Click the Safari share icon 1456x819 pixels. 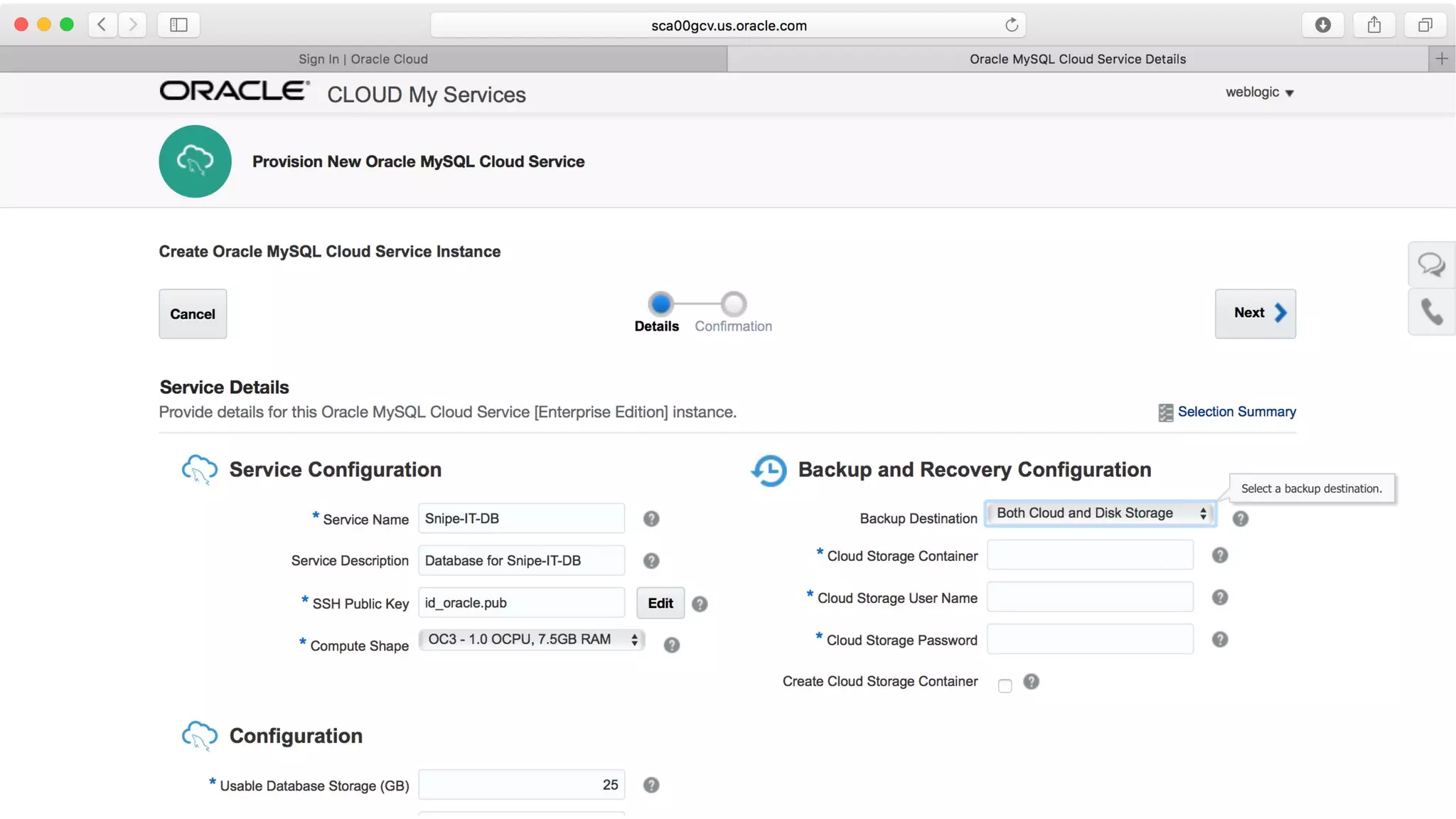tap(1374, 25)
